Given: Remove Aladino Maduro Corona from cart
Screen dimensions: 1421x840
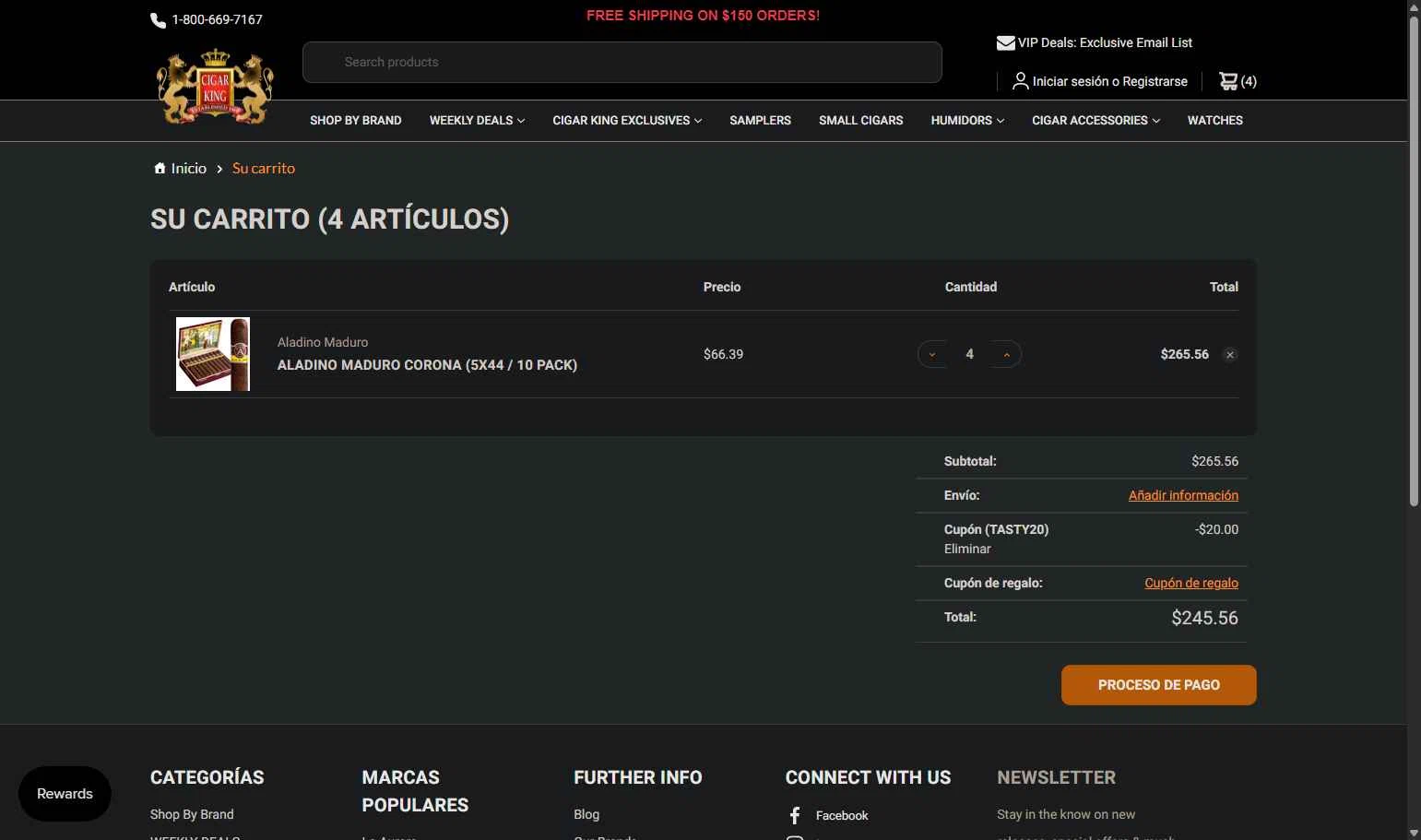Looking at the screenshot, I should point(1229,355).
